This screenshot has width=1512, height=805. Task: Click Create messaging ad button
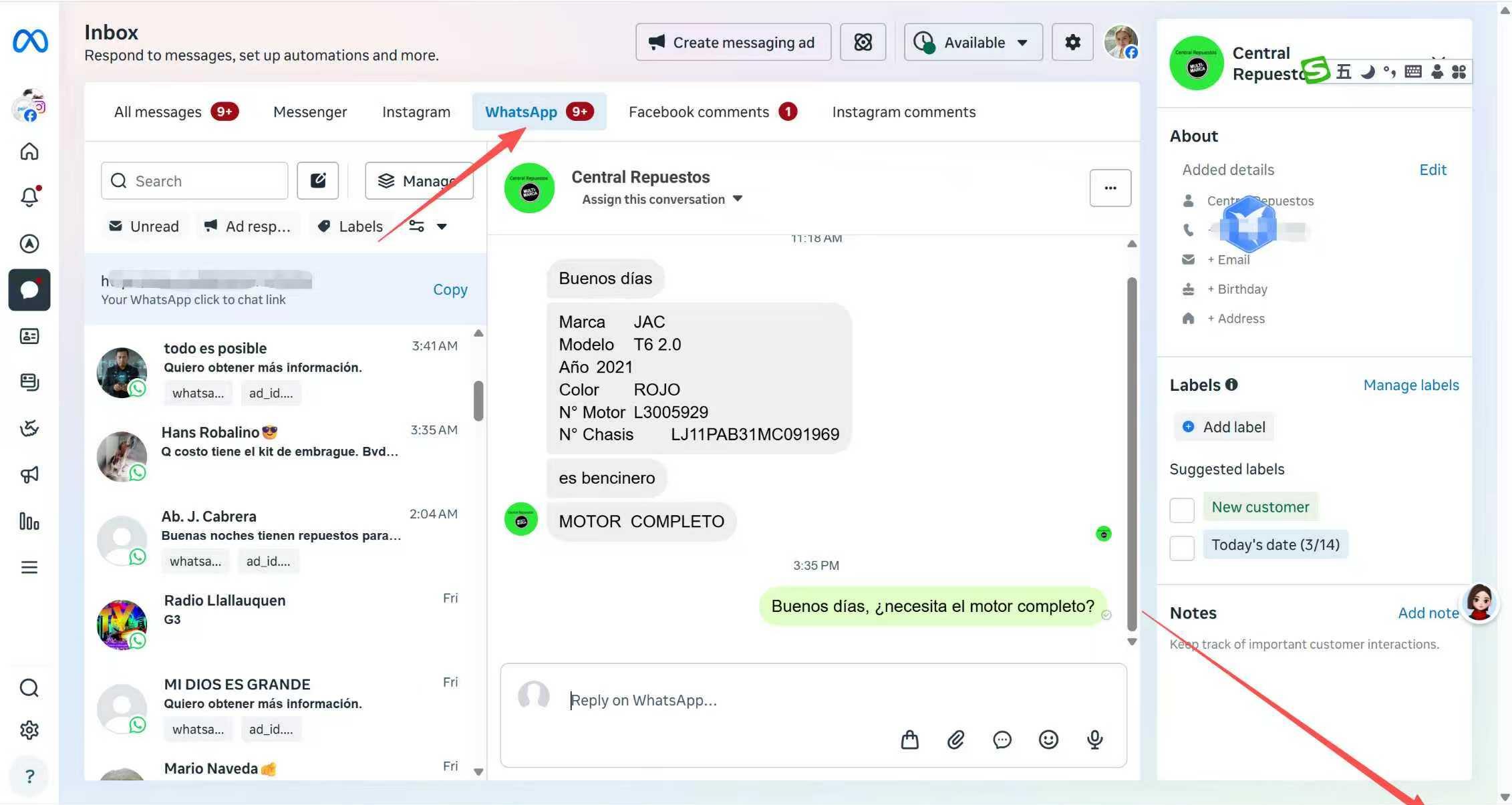(733, 42)
